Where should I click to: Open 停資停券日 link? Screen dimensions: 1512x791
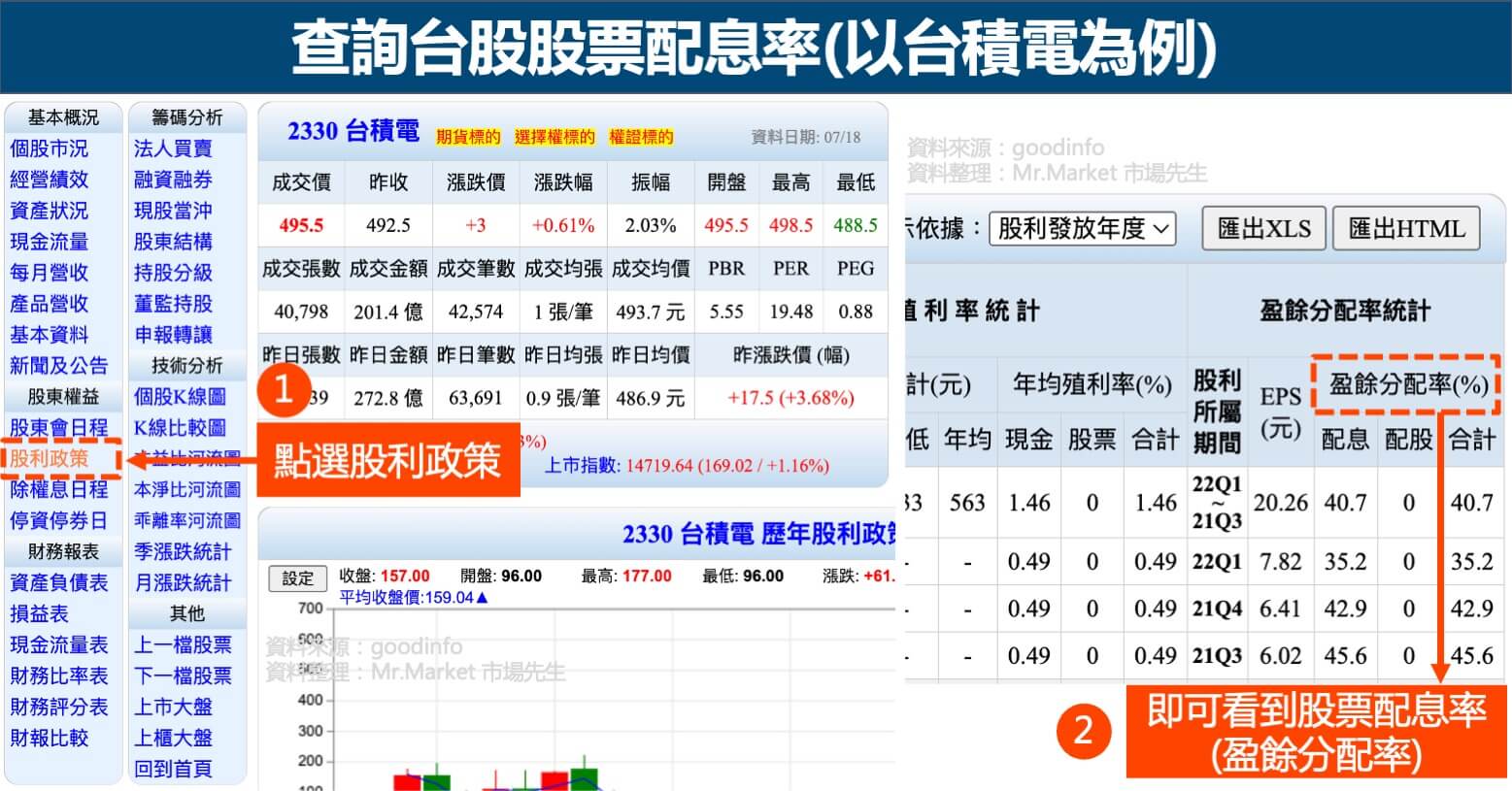pyautogui.click(x=58, y=520)
